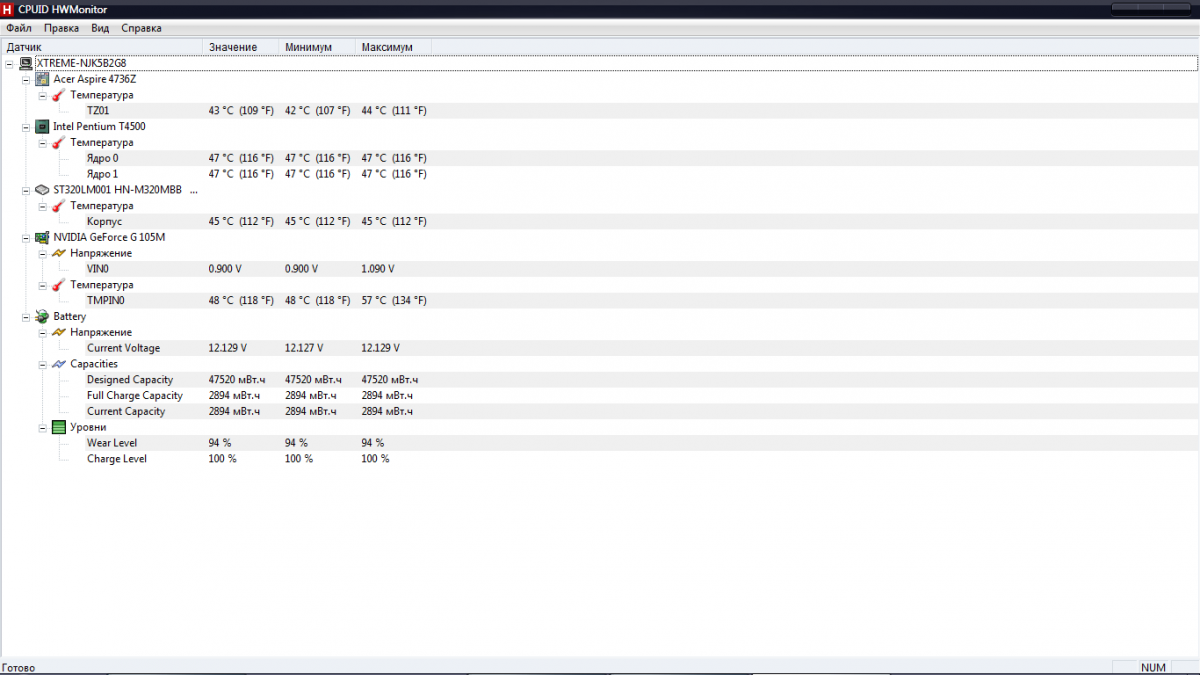Collapse the Battery tree node

[x=26, y=317]
